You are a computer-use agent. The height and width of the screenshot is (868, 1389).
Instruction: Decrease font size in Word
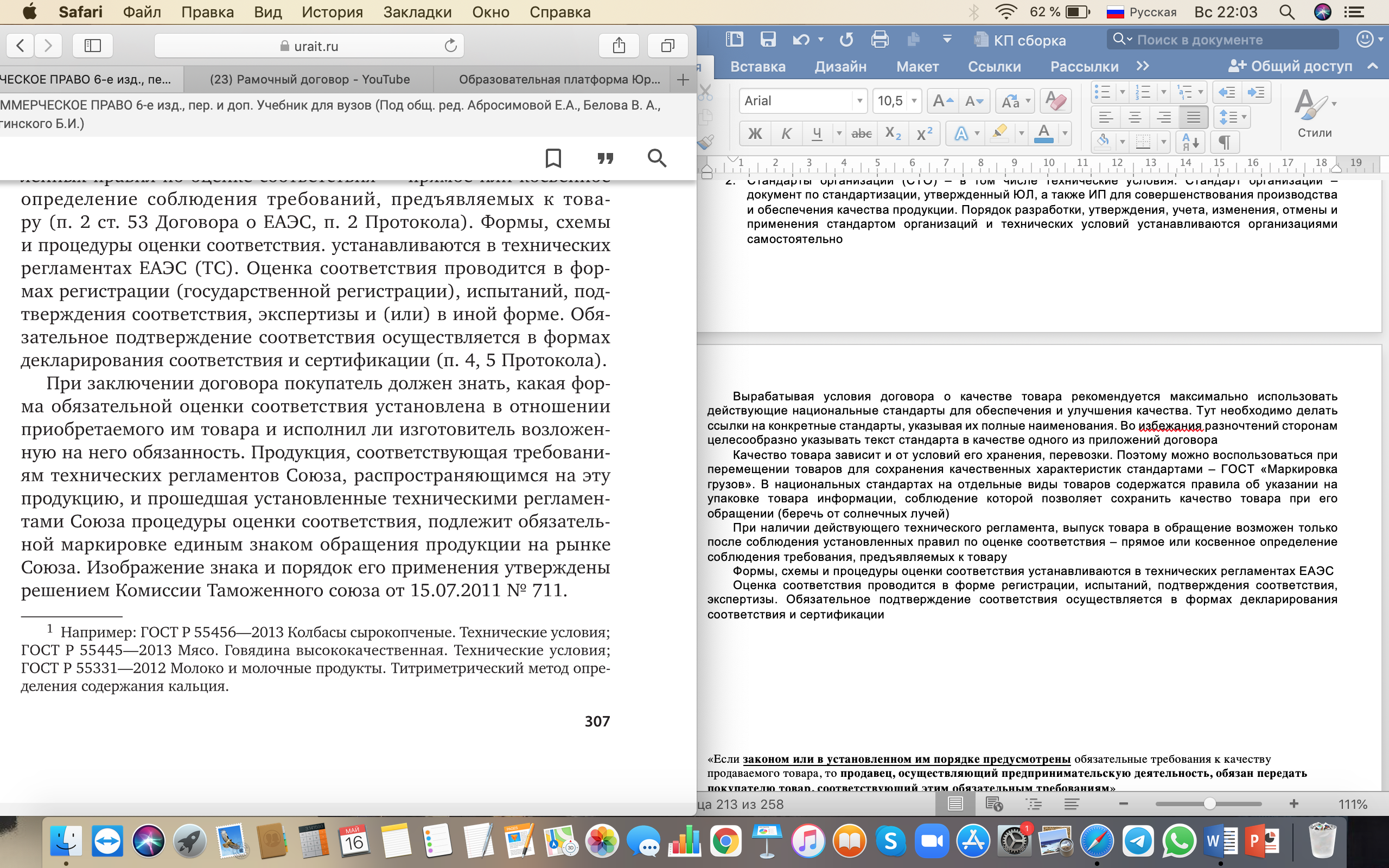click(974, 101)
